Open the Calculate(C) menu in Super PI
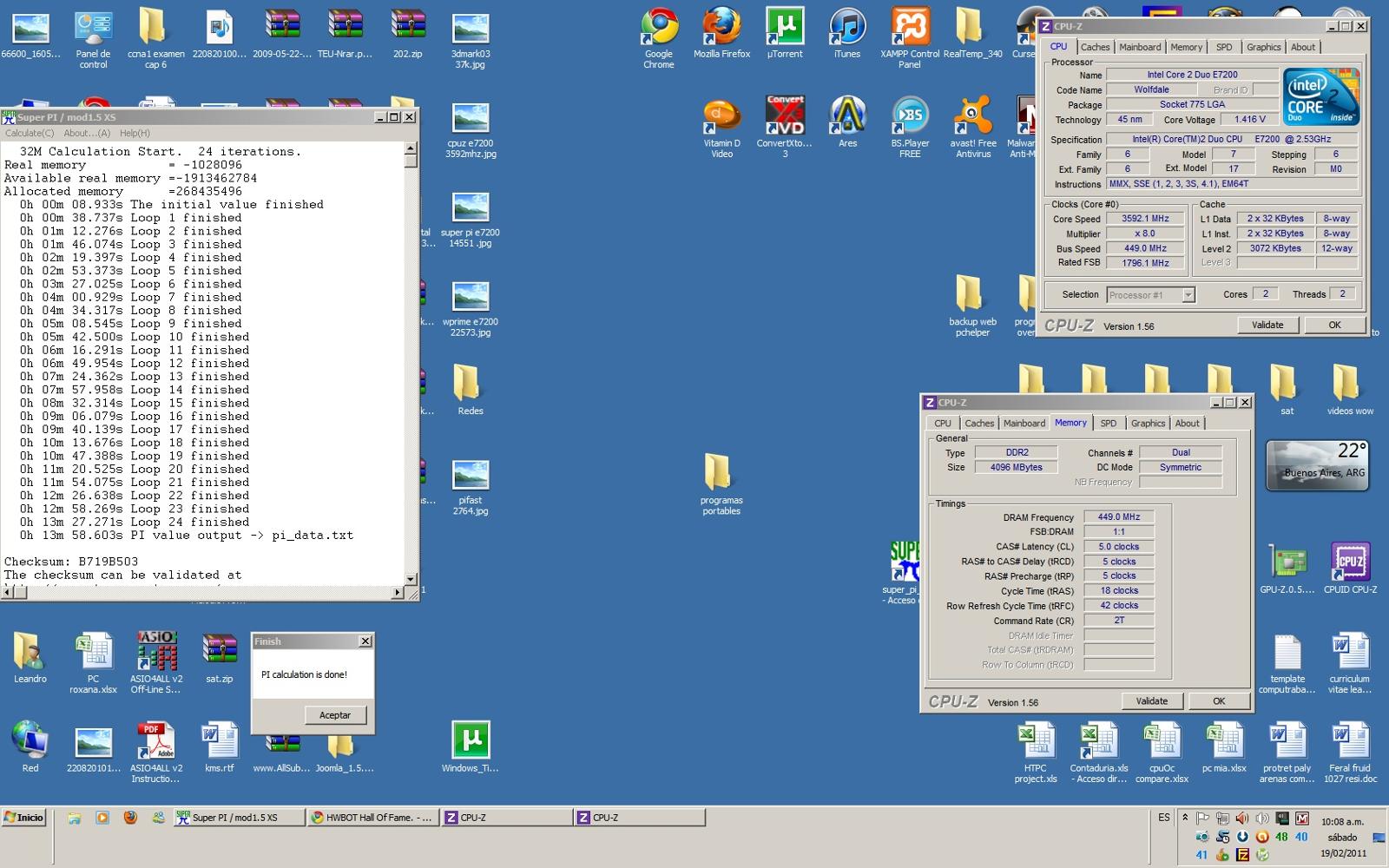This screenshot has height=868, width=1389. pos(30,133)
